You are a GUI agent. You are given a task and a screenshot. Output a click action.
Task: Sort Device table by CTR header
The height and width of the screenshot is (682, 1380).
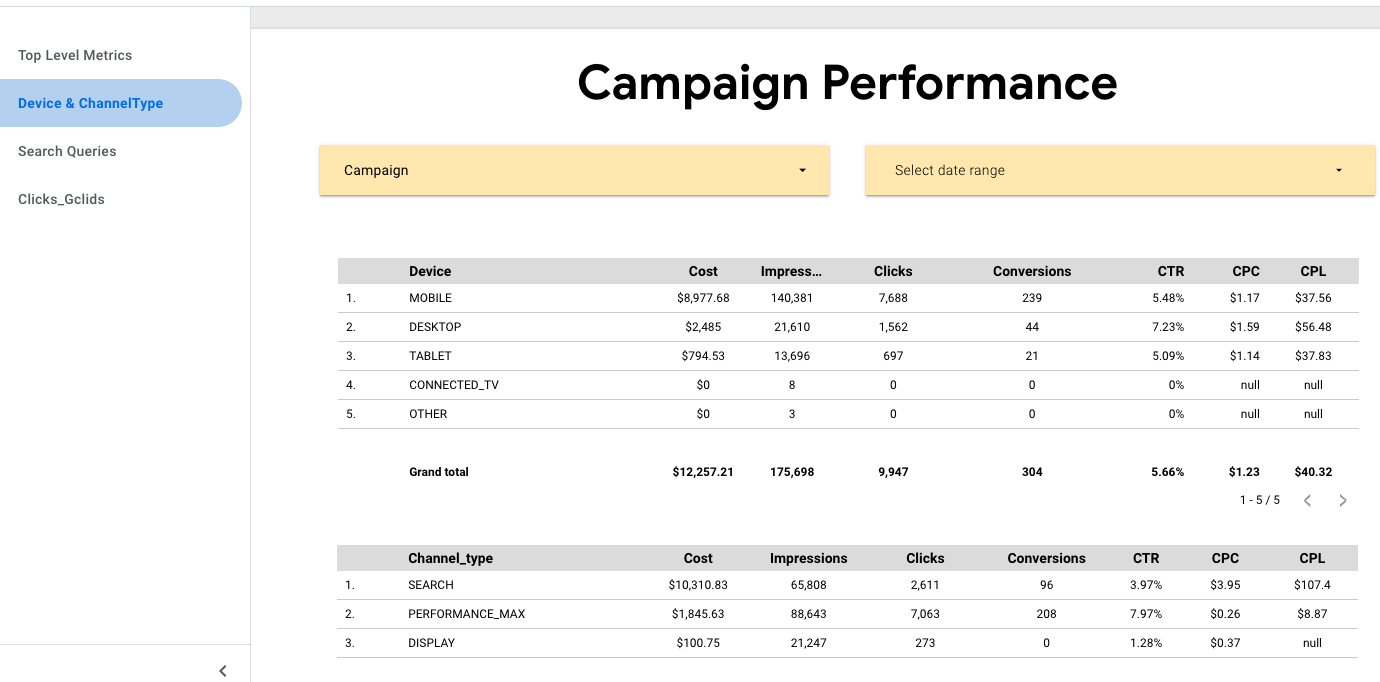[x=1170, y=271]
